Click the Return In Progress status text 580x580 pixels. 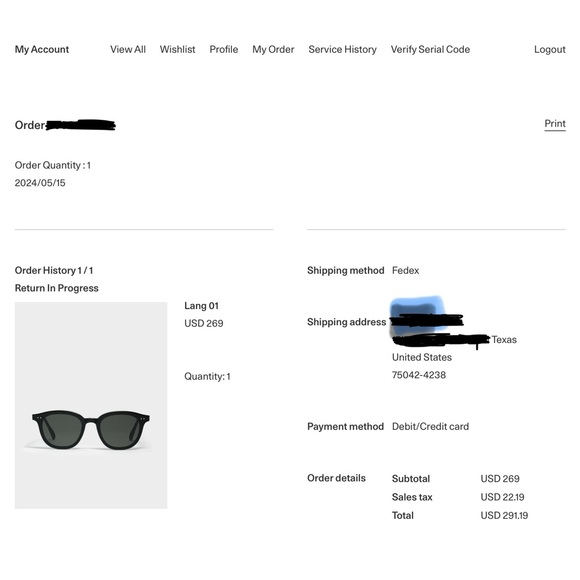[57, 288]
